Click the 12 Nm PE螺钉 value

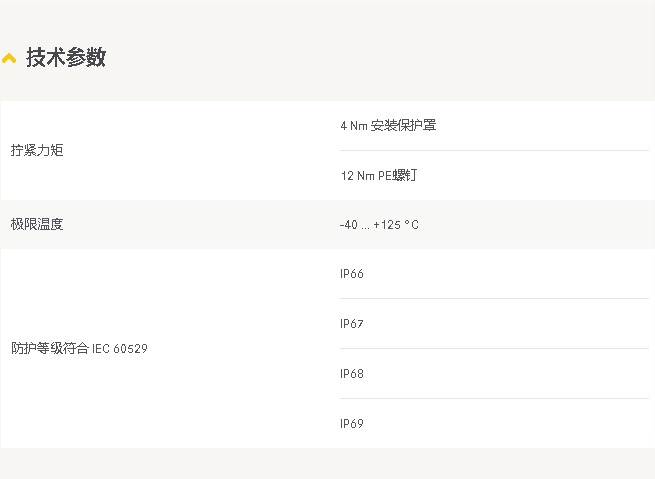tap(378, 175)
